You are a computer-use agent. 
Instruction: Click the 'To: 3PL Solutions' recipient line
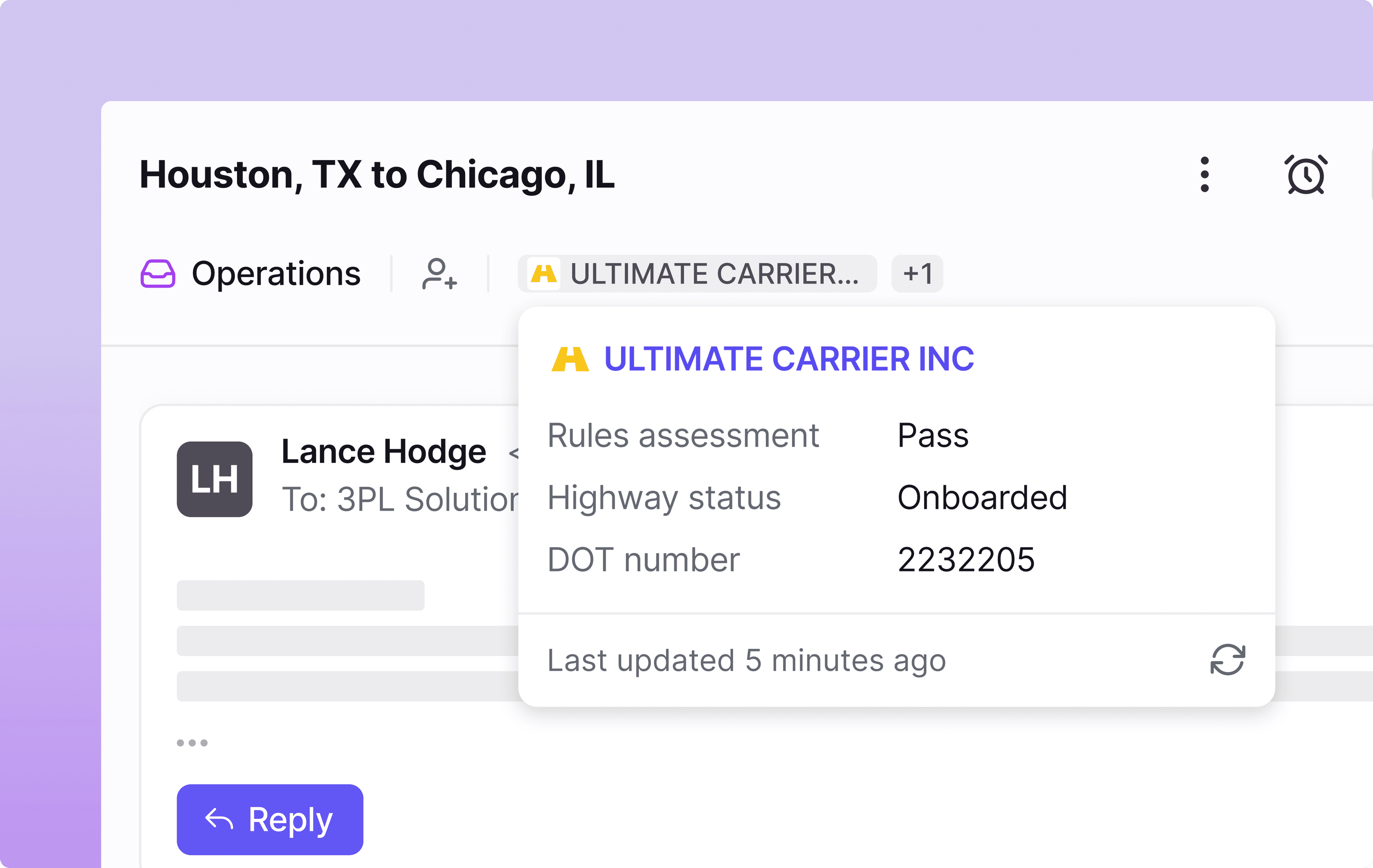[400, 499]
